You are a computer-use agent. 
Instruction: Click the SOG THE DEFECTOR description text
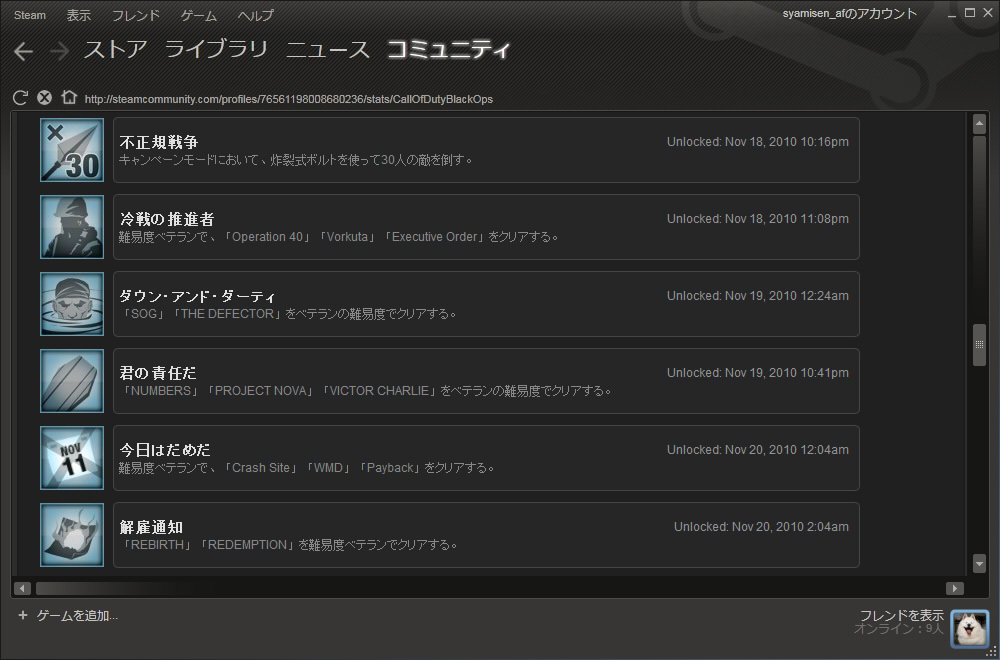(288, 314)
